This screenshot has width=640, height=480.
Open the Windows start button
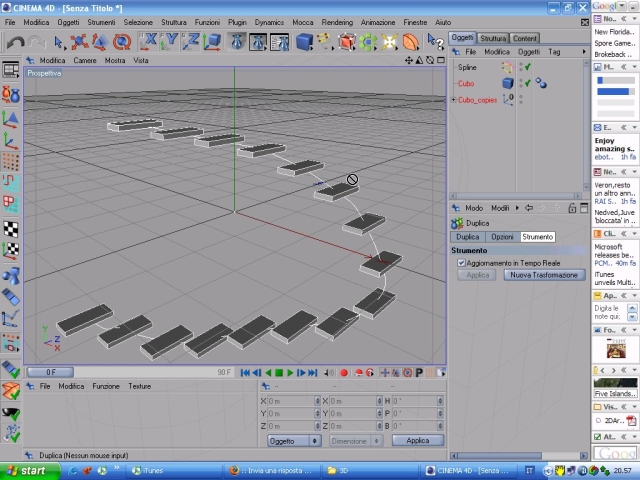pyautogui.click(x=28, y=471)
